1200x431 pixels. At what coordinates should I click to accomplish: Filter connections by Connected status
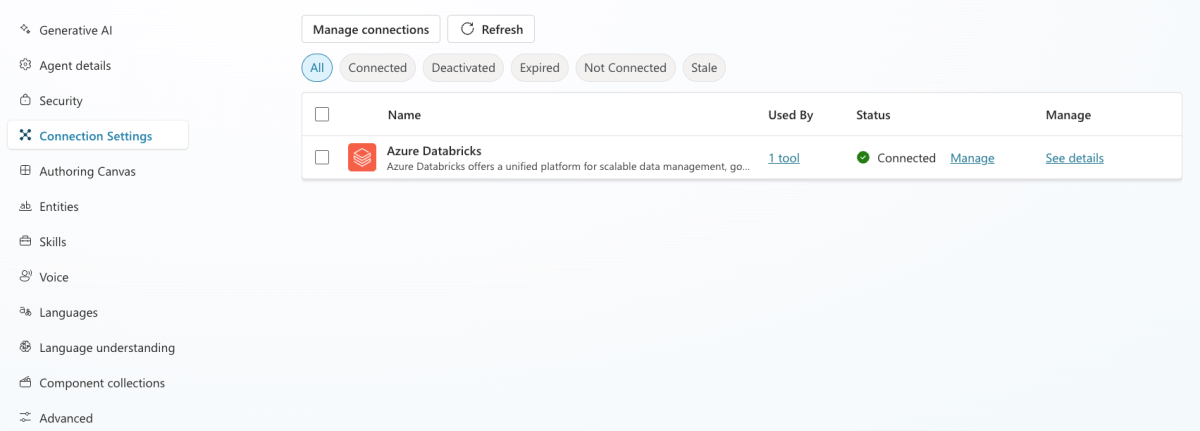coord(377,68)
